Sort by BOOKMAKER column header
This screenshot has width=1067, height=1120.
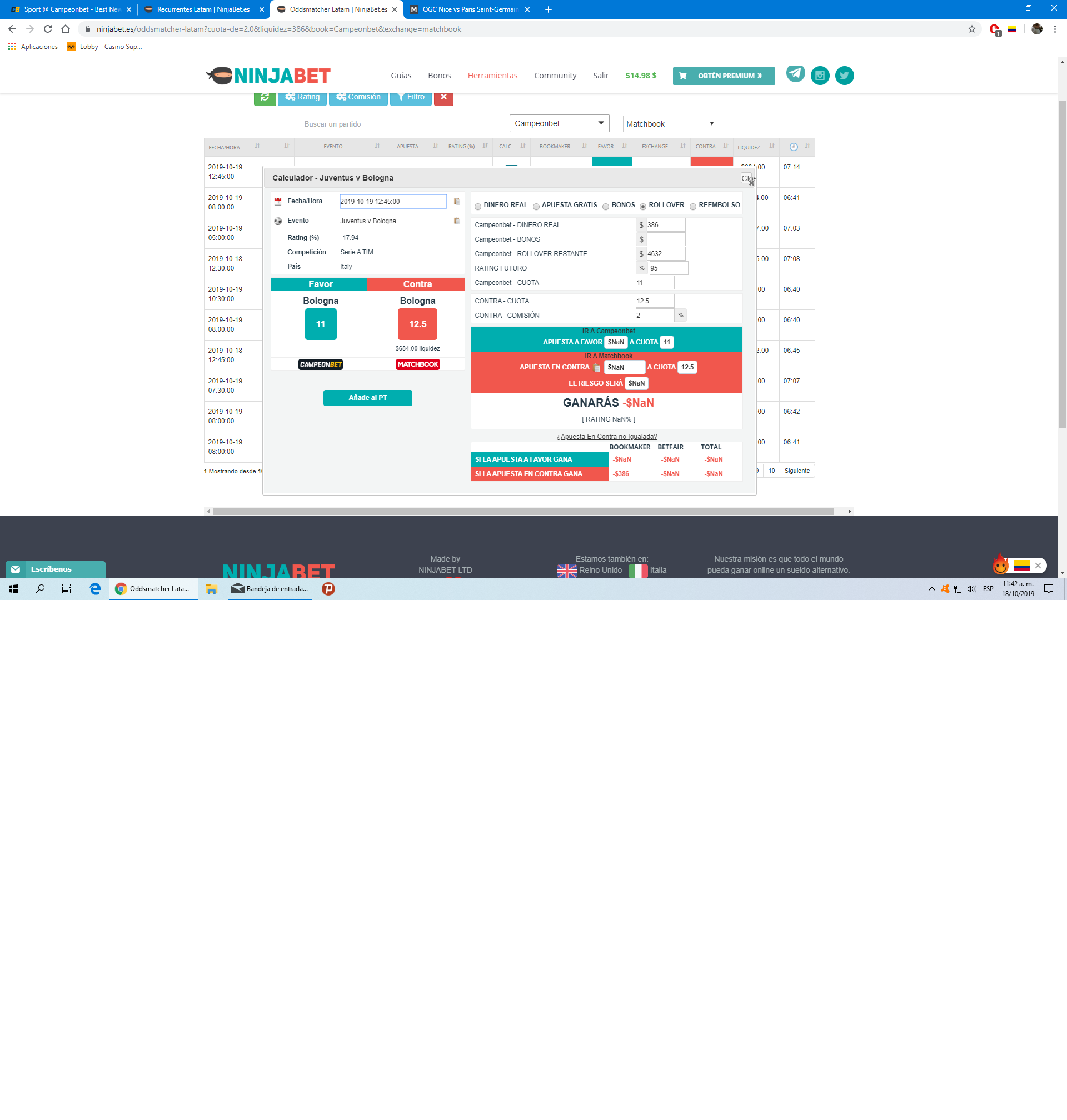click(561, 147)
